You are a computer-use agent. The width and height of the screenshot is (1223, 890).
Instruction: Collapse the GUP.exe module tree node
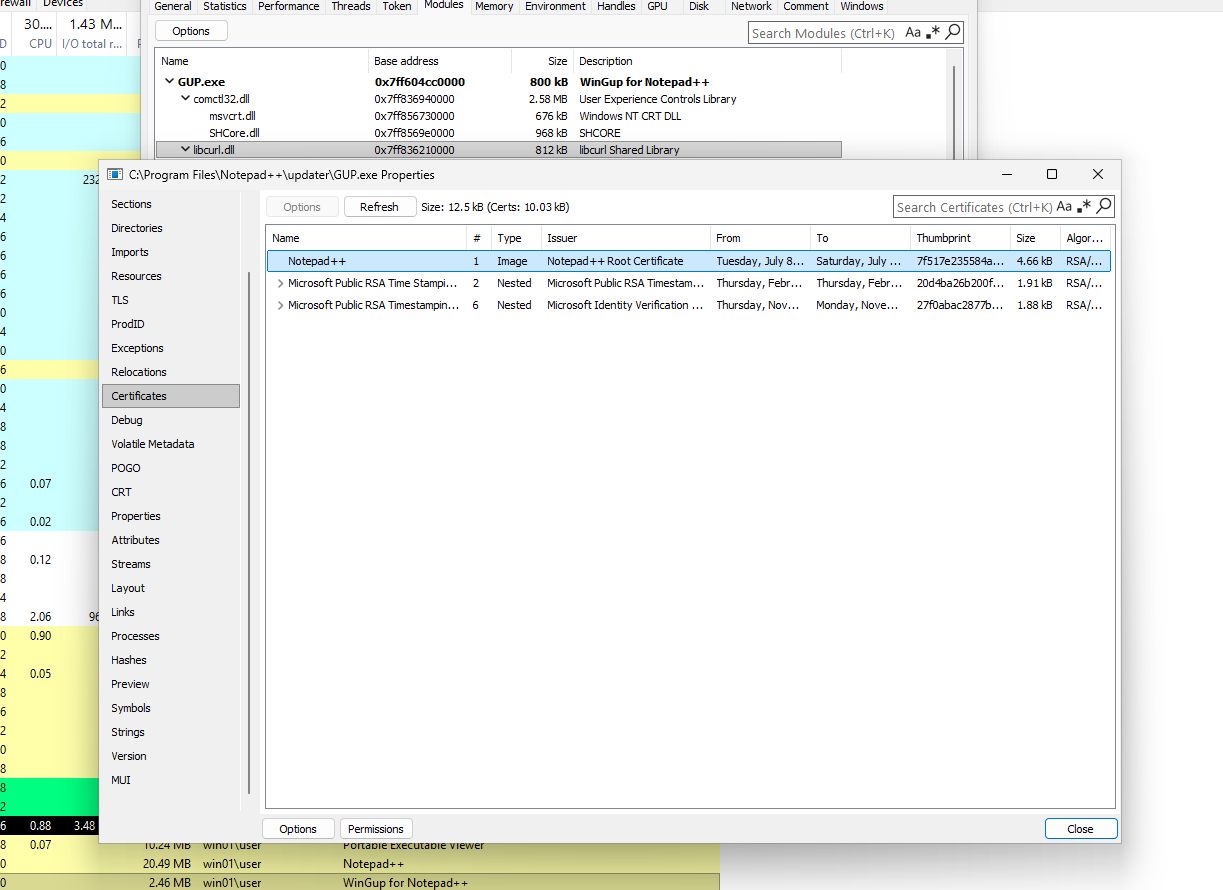[169, 82]
